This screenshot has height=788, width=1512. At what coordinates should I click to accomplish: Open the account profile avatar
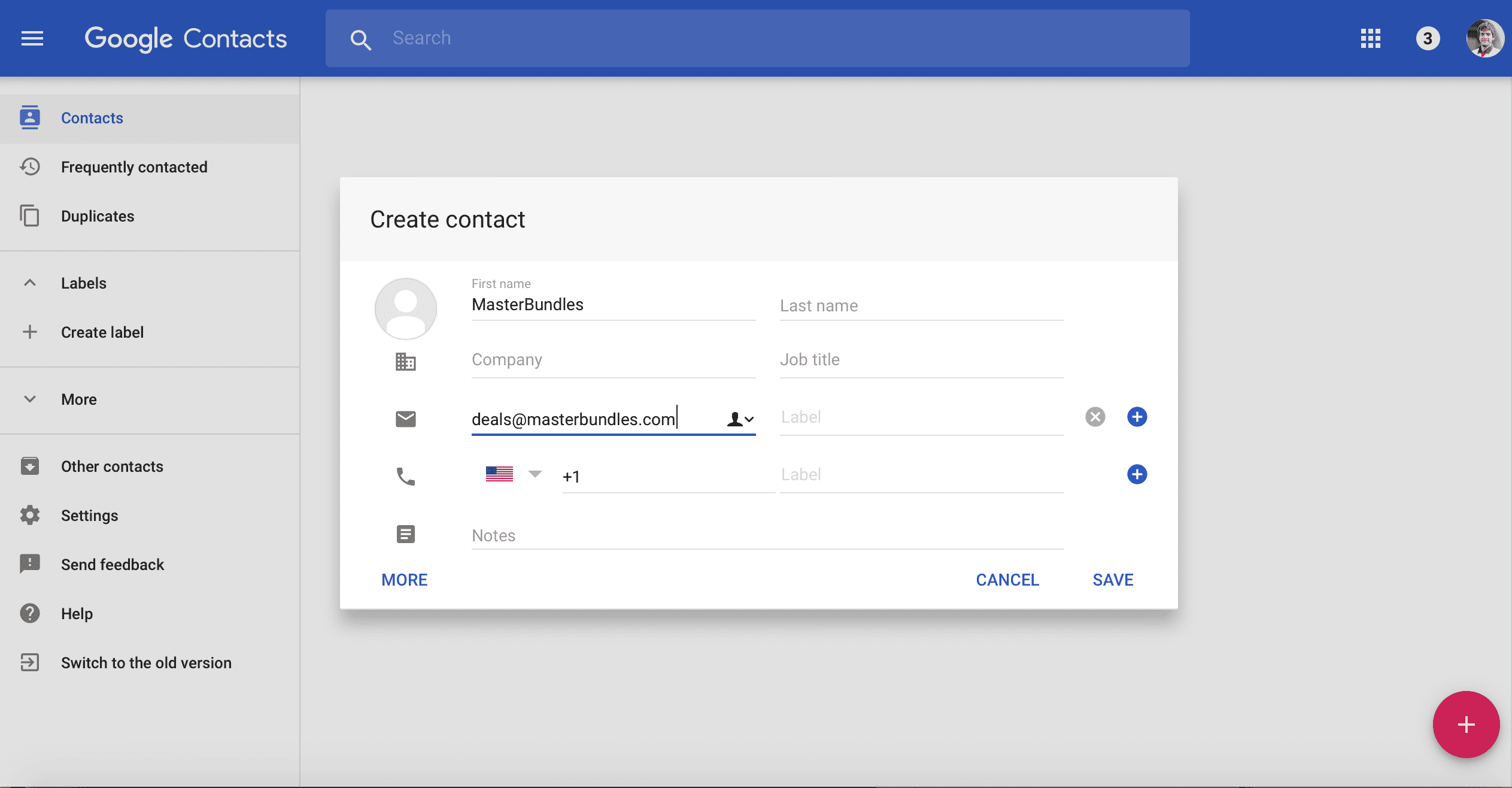click(1485, 38)
